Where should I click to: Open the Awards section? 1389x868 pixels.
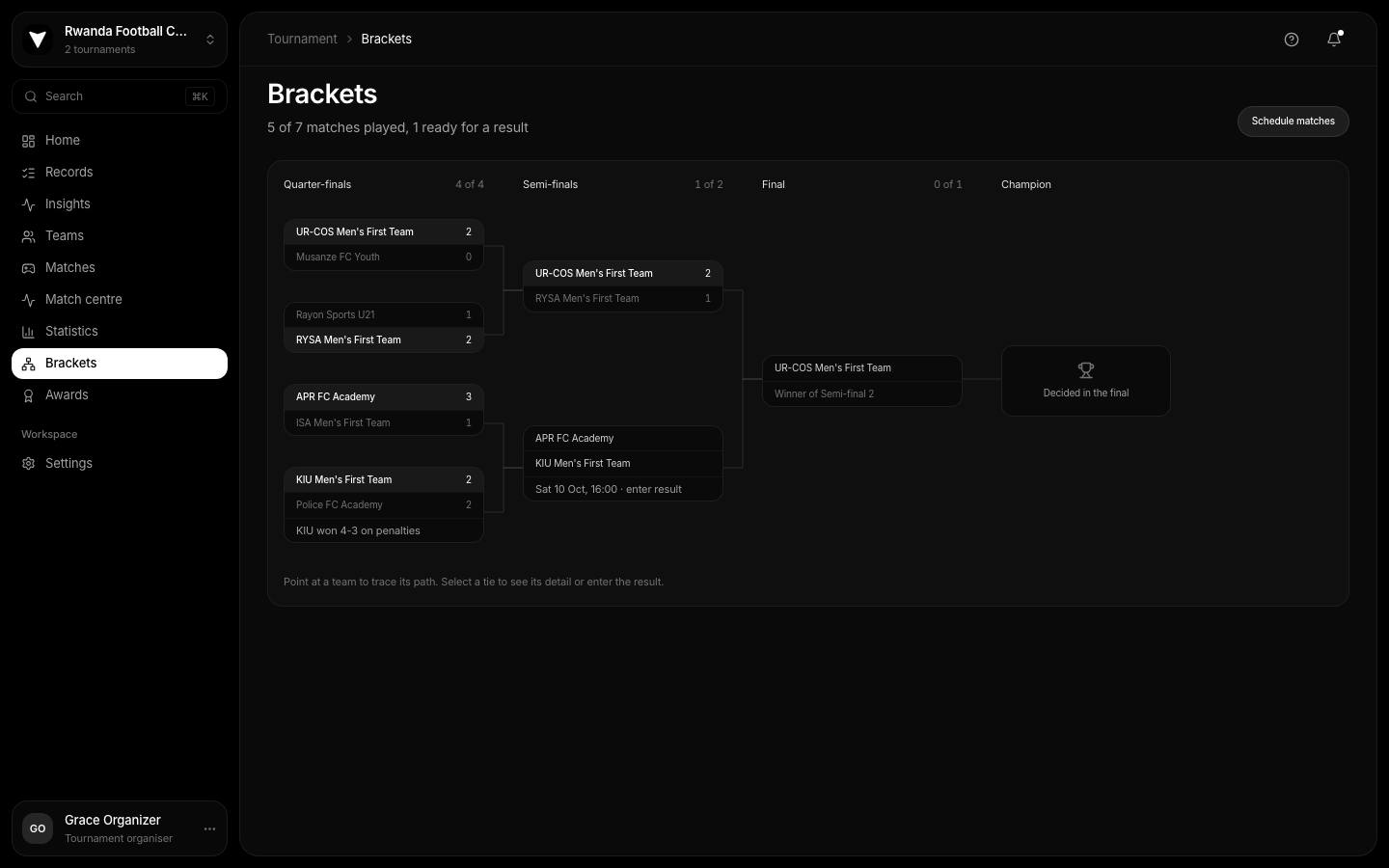tap(120, 395)
